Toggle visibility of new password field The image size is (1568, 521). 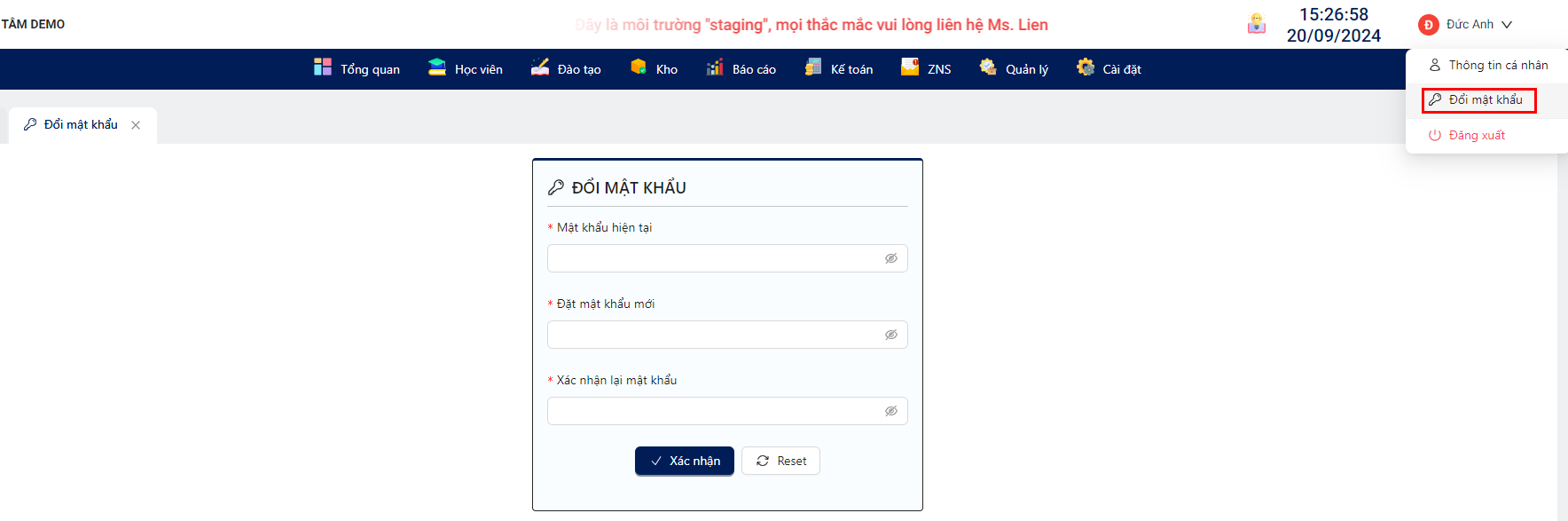click(x=891, y=335)
